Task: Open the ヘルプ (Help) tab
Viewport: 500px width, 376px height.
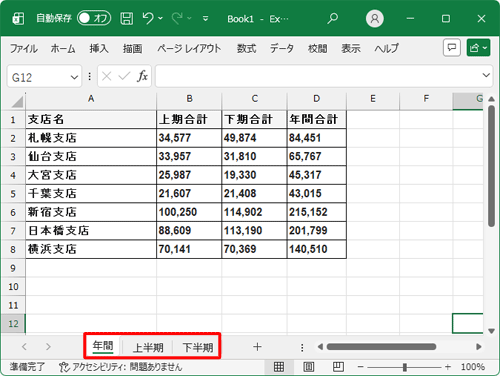Action: [386, 49]
